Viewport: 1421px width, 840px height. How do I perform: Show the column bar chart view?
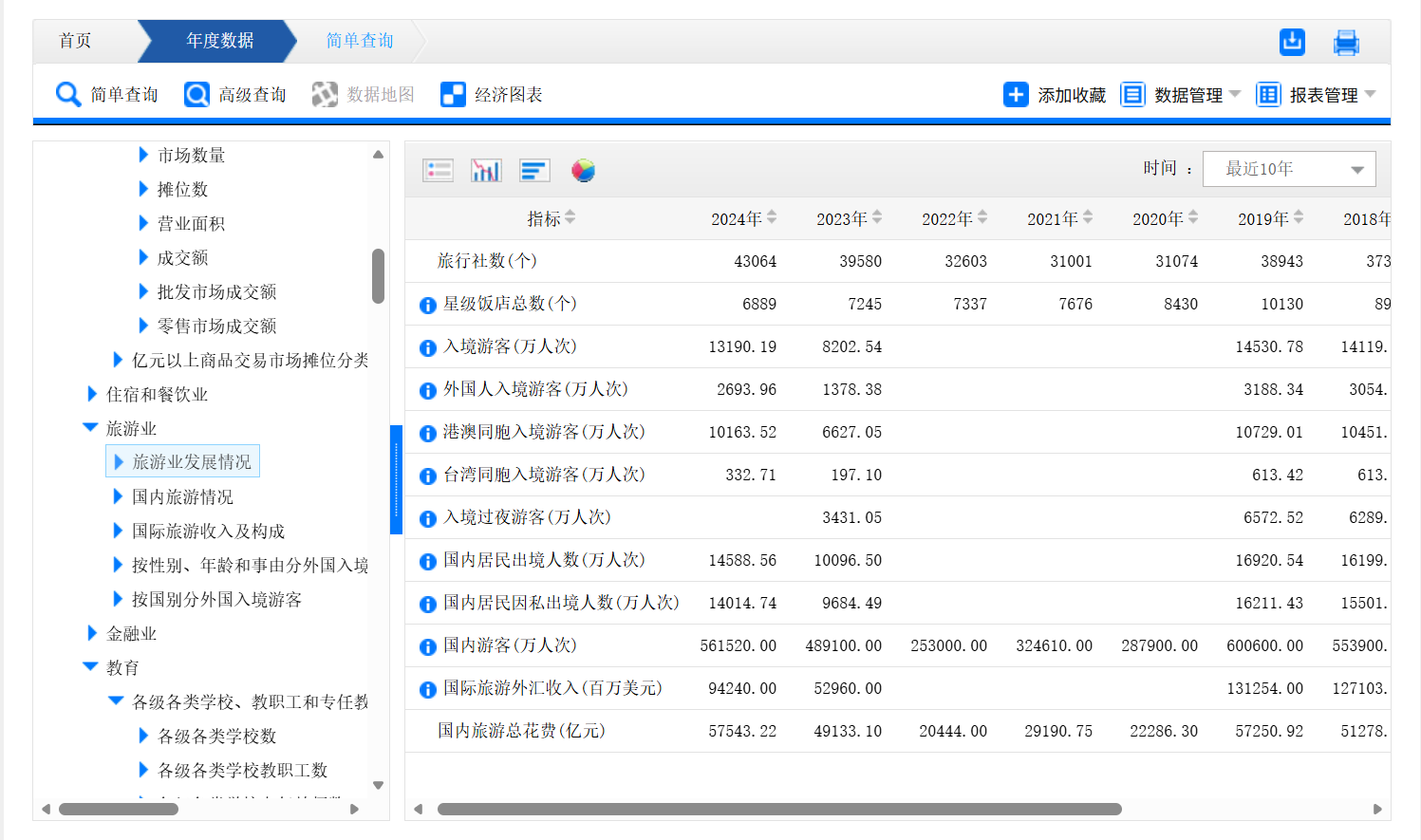click(486, 170)
